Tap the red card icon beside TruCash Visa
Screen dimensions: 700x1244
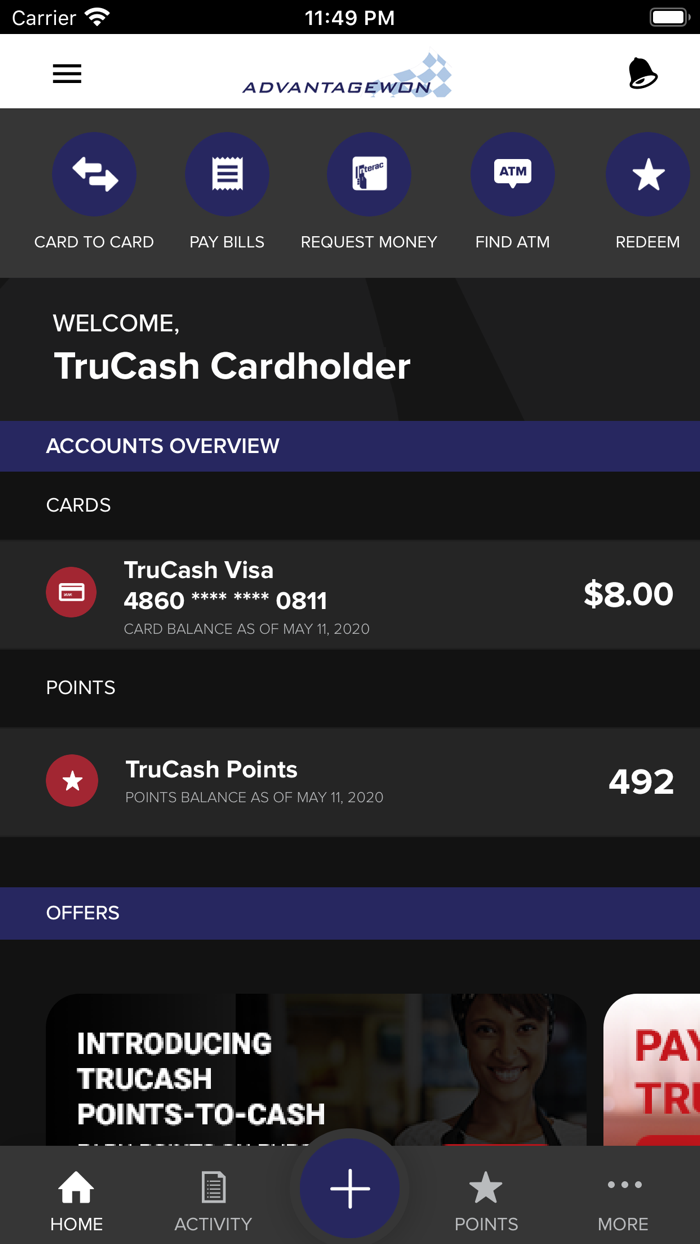72,591
